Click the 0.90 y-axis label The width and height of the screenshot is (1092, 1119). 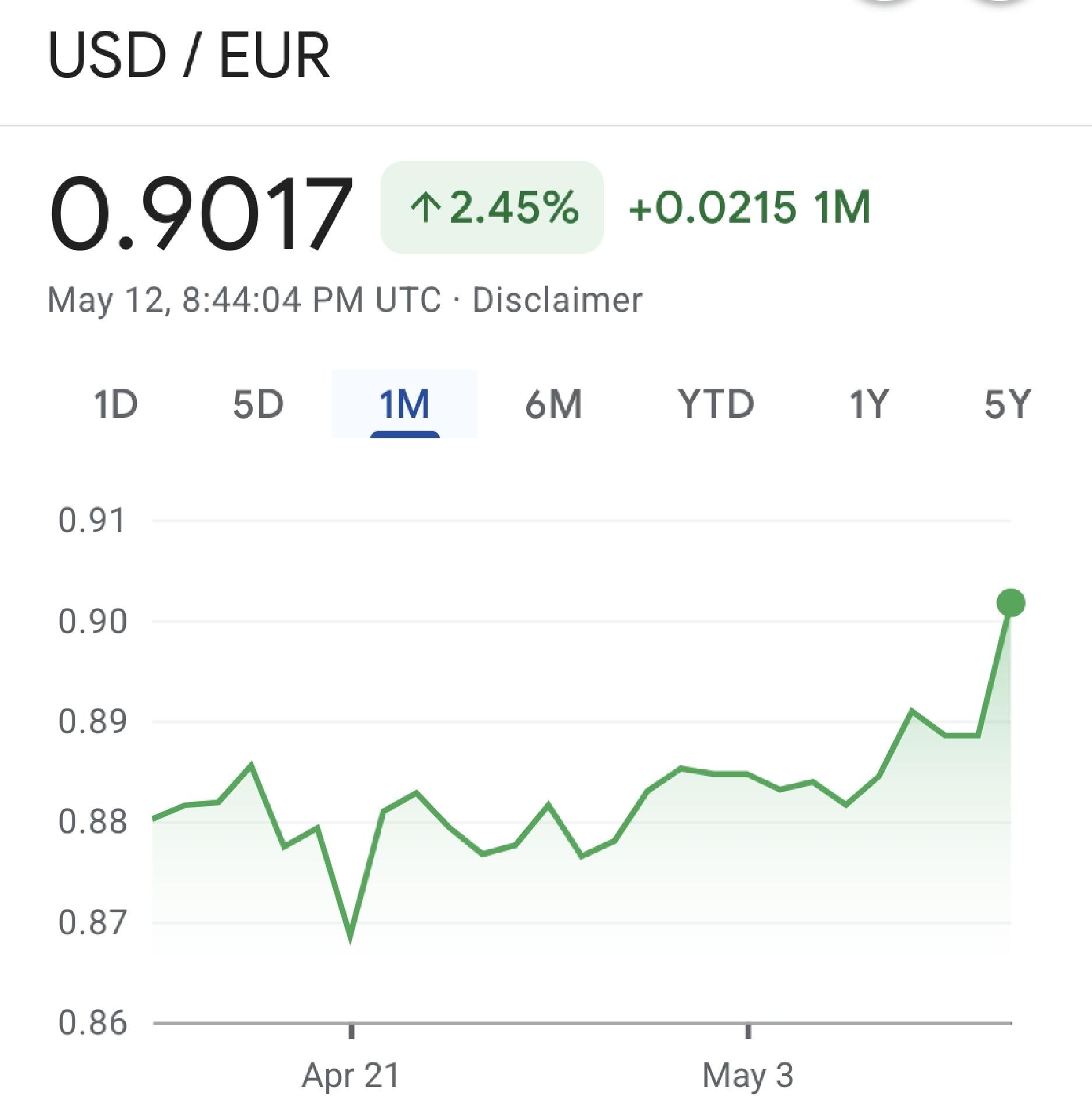pyautogui.click(x=92, y=621)
